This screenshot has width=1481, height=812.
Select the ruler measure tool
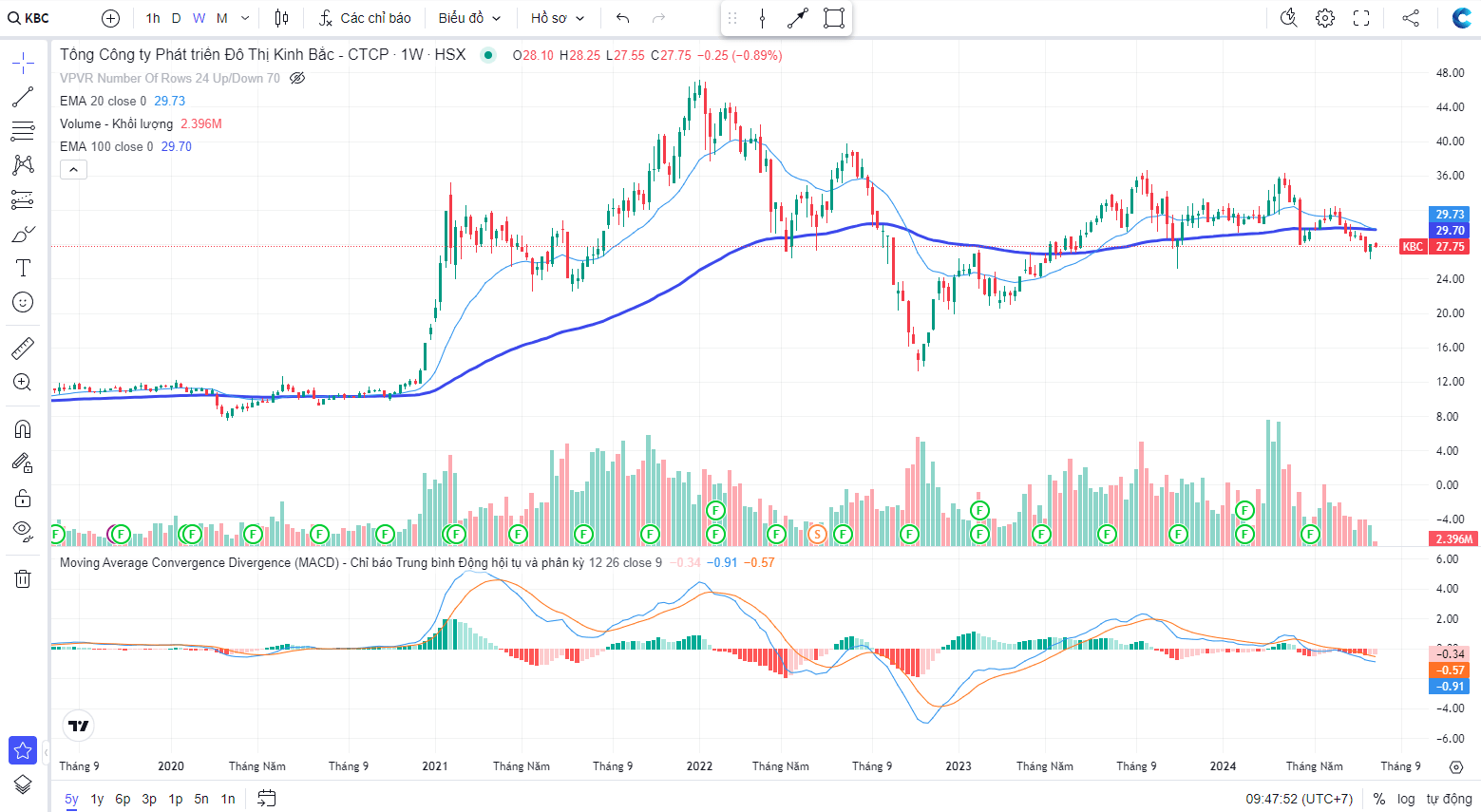tap(23, 349)
